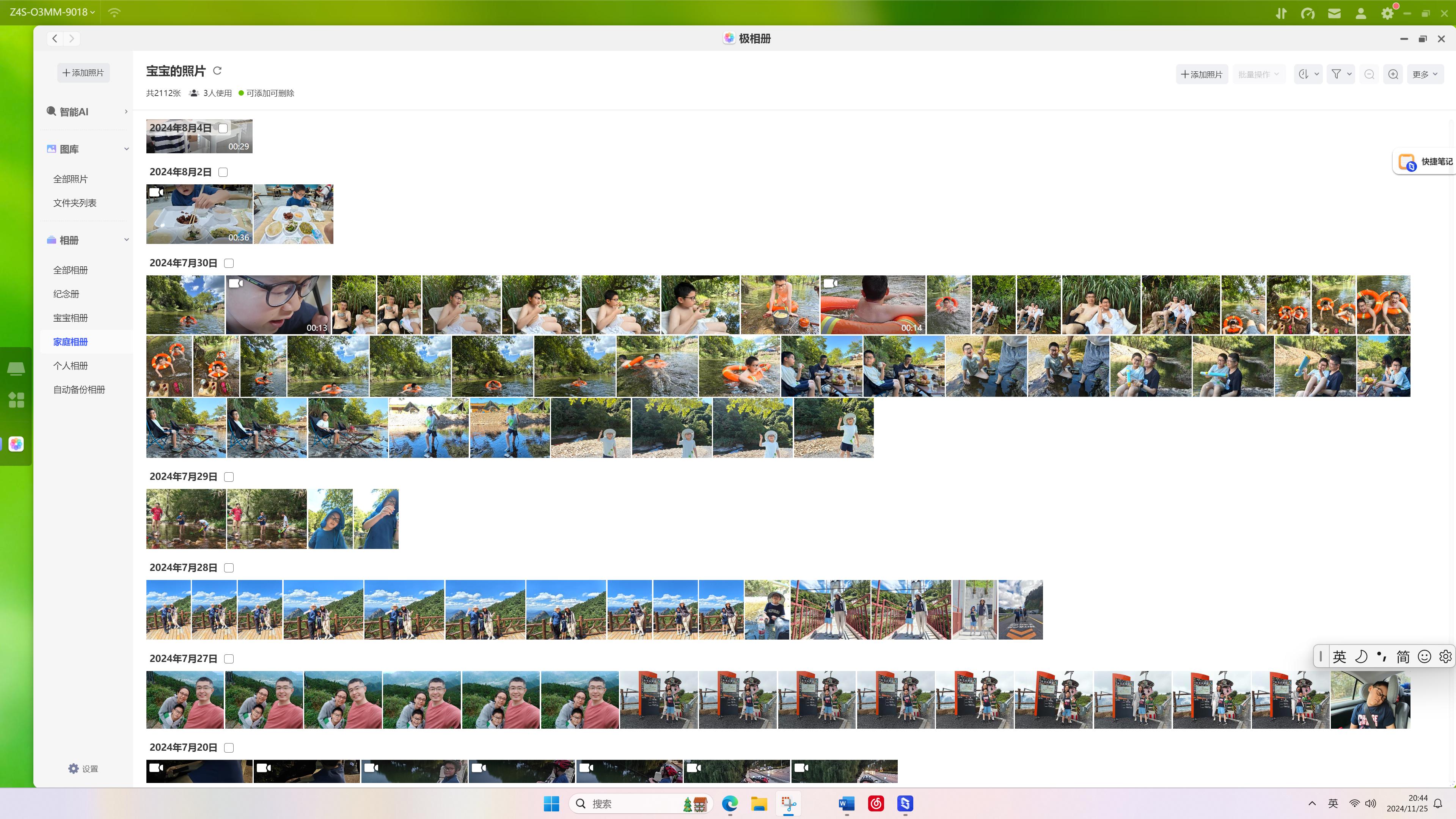Click the refresh icon beside 宝宝的照片

click(217, 71)
